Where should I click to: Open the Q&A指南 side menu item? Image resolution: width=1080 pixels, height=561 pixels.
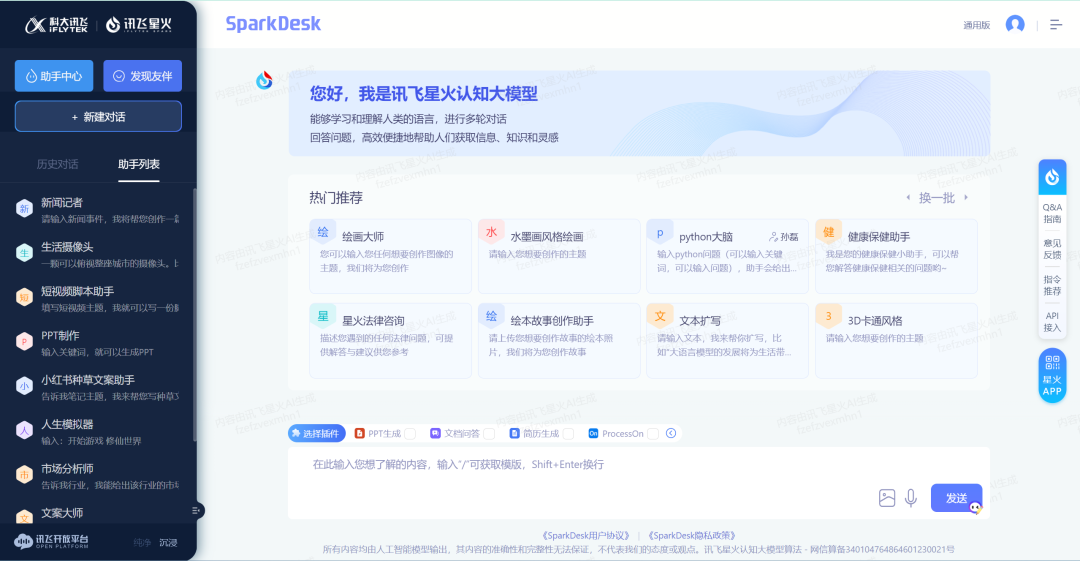tap(1052, 213)
